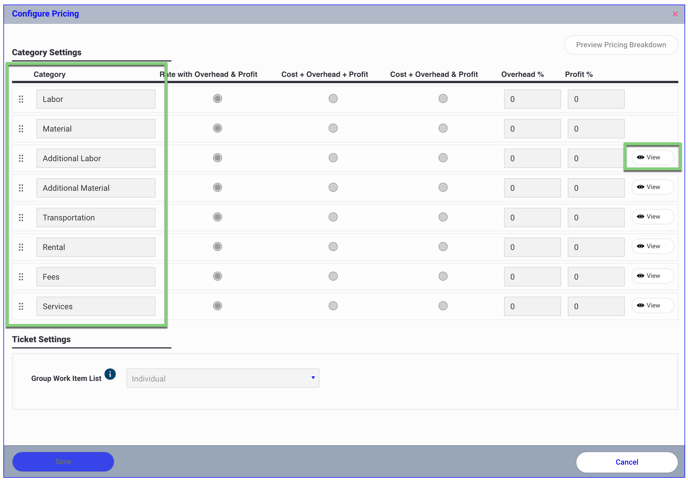Screen dimensions: 688x480
Task: Open View for Rental row
Action: [x=652, y=246]
